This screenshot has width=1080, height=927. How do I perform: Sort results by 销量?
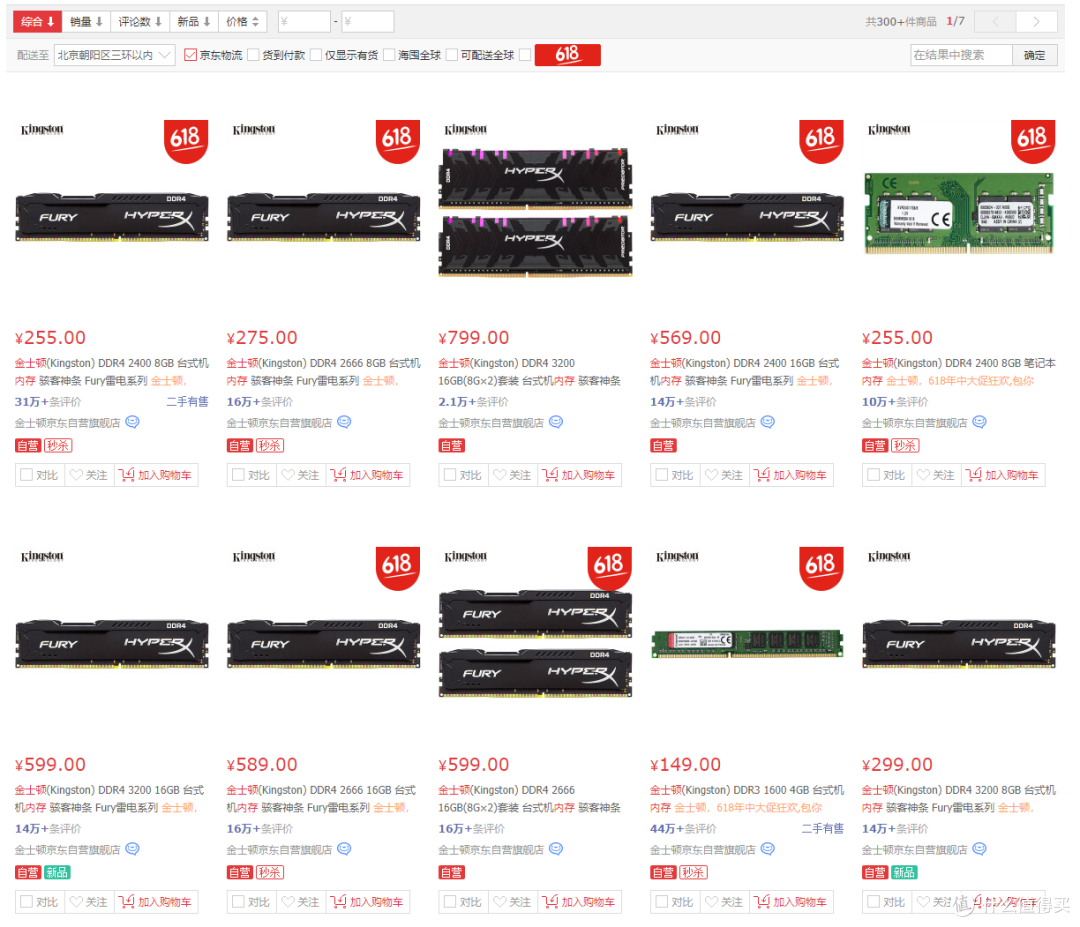[86, 21]
